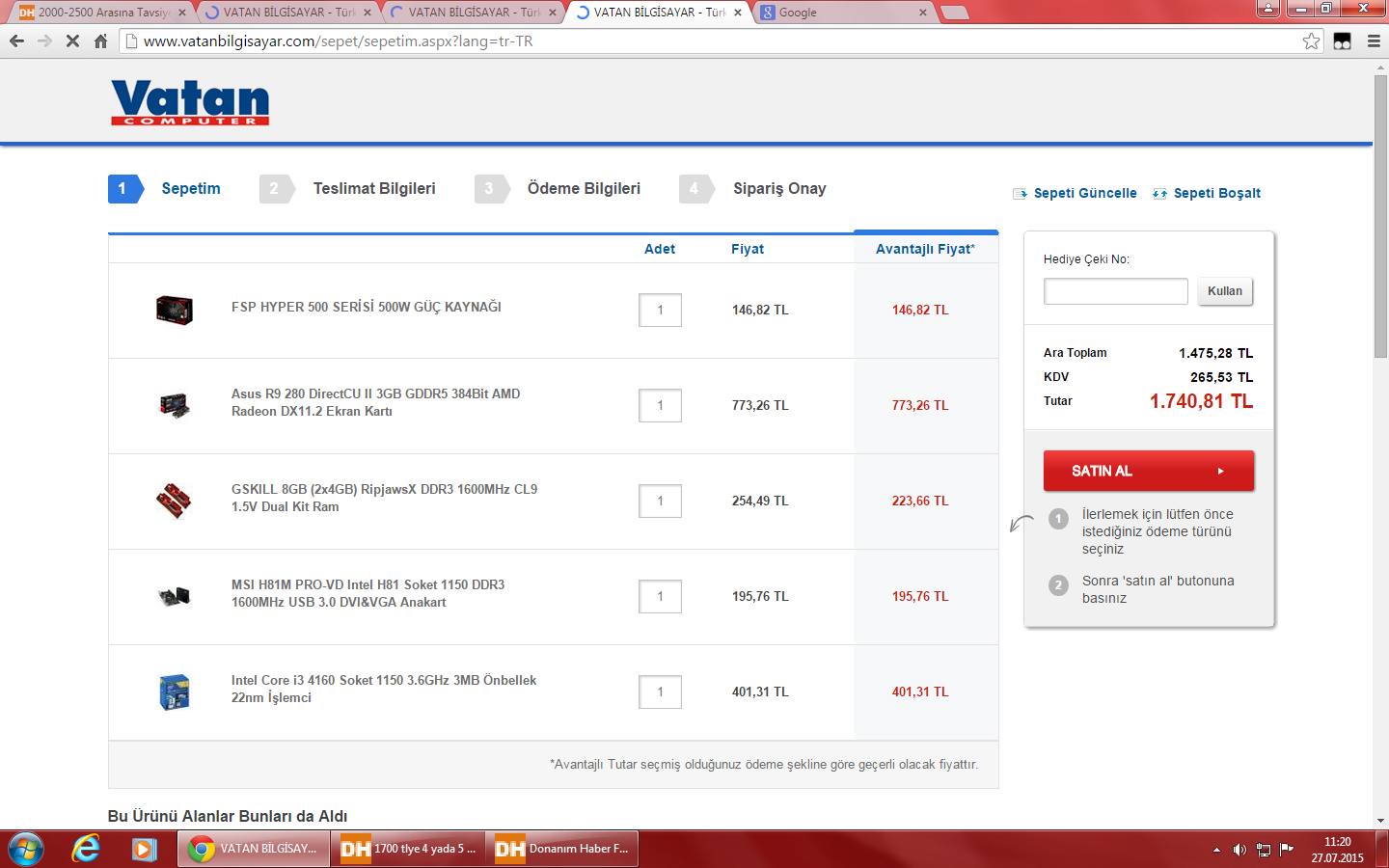This screenshot has width=1389, height=868.
Task: Bookmark page with star icon
Action: coord(1311,41)
